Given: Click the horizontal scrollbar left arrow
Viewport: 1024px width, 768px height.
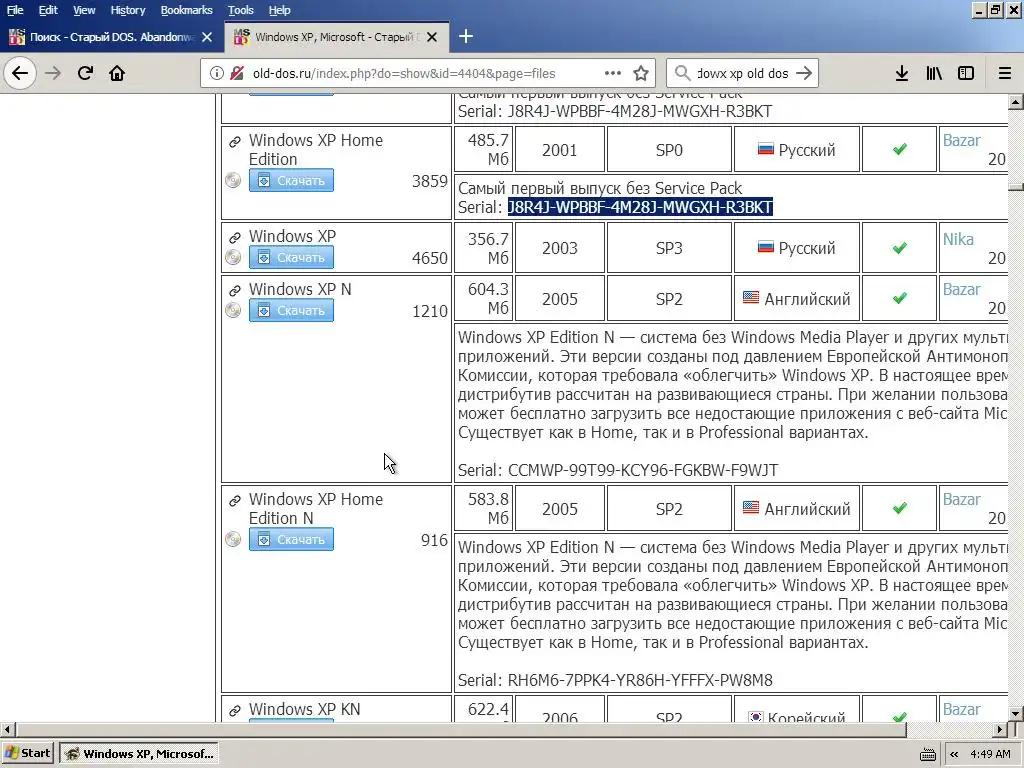Looking at the screenshot, I should click(7, 729).
